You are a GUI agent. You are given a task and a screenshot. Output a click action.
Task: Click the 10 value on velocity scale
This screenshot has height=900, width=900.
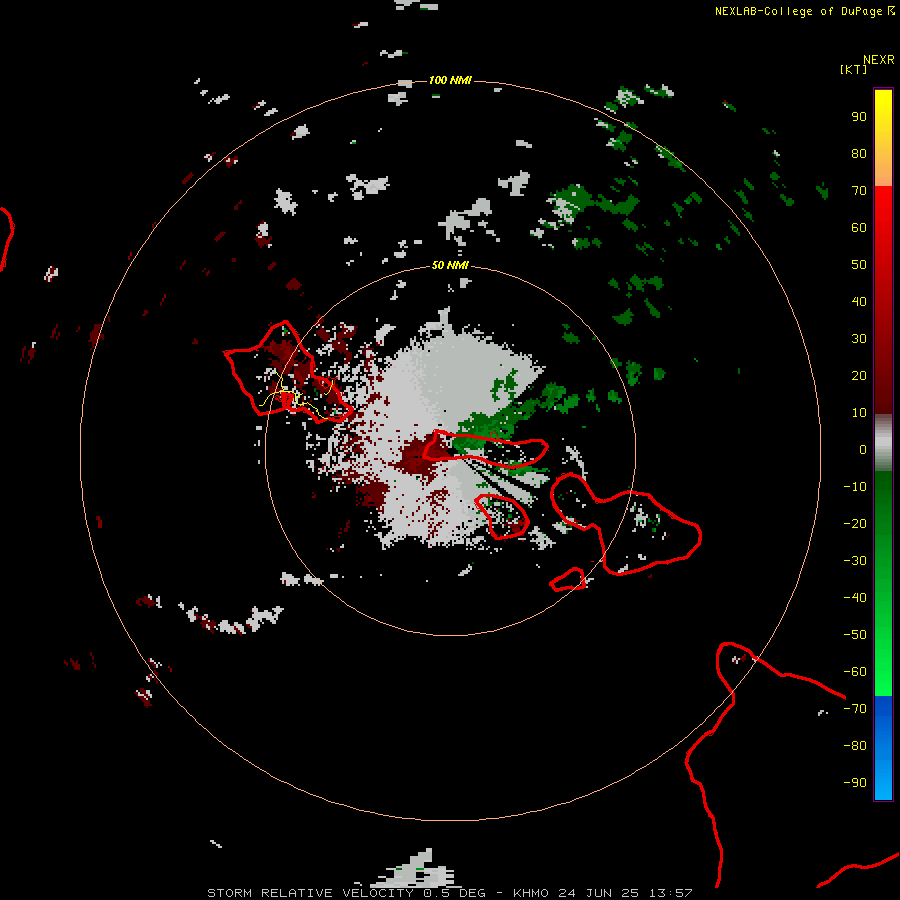pyautogui.click(x=859, y=413)
